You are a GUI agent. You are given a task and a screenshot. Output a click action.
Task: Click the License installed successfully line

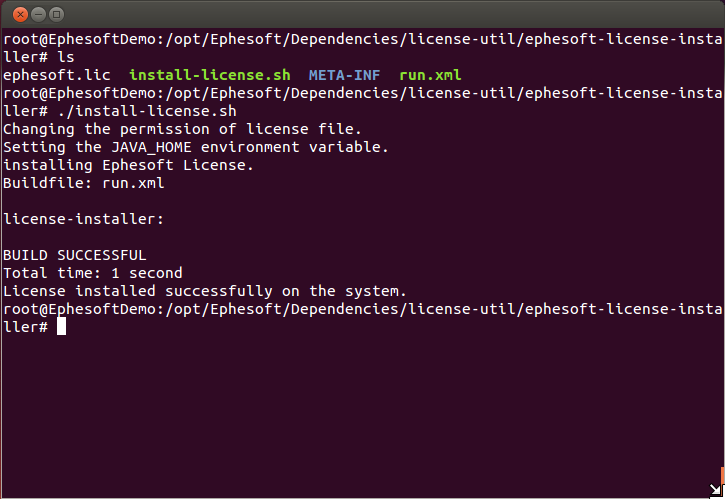[204, 291]
